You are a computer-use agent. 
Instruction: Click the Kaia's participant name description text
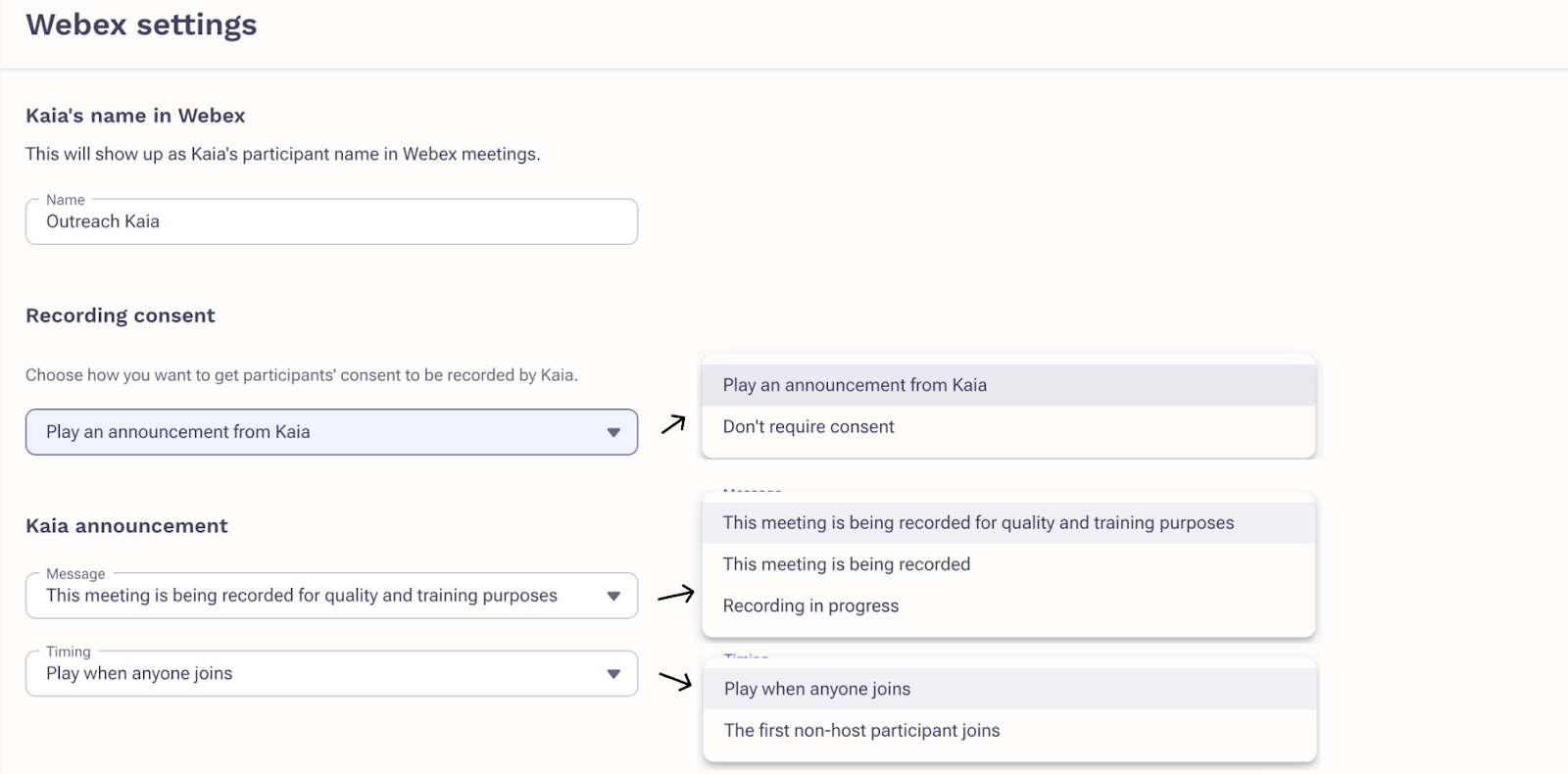283,154
